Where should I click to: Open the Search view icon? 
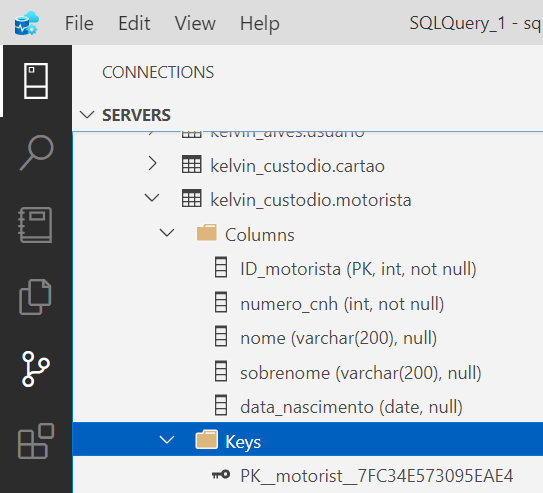pos(36,153)
